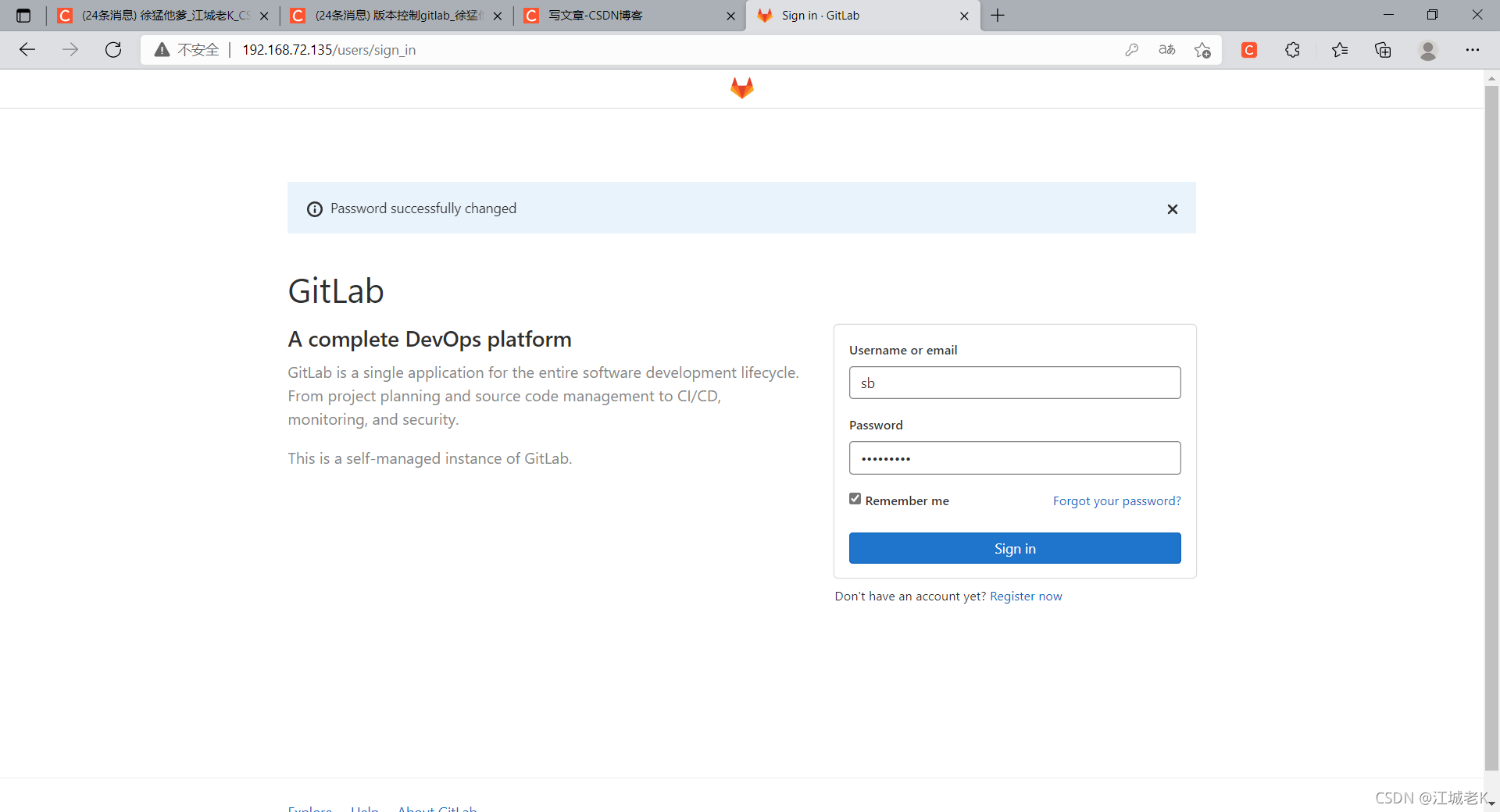1500x812 pixels.
Task: Open the browser Settings and more menu
Action: pyautogui.click(x=1473, y=50)
